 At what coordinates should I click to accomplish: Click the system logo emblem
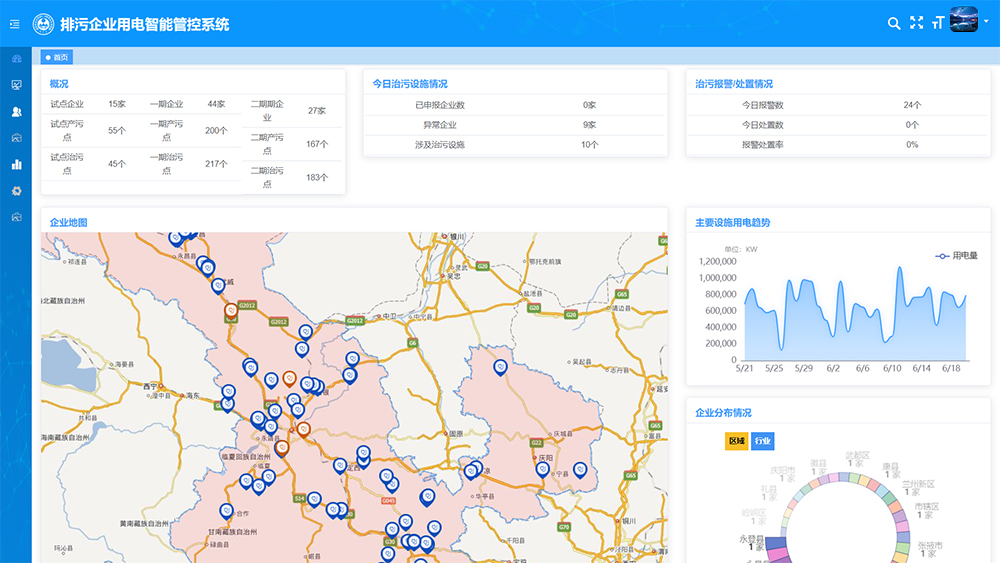(44, 23)
